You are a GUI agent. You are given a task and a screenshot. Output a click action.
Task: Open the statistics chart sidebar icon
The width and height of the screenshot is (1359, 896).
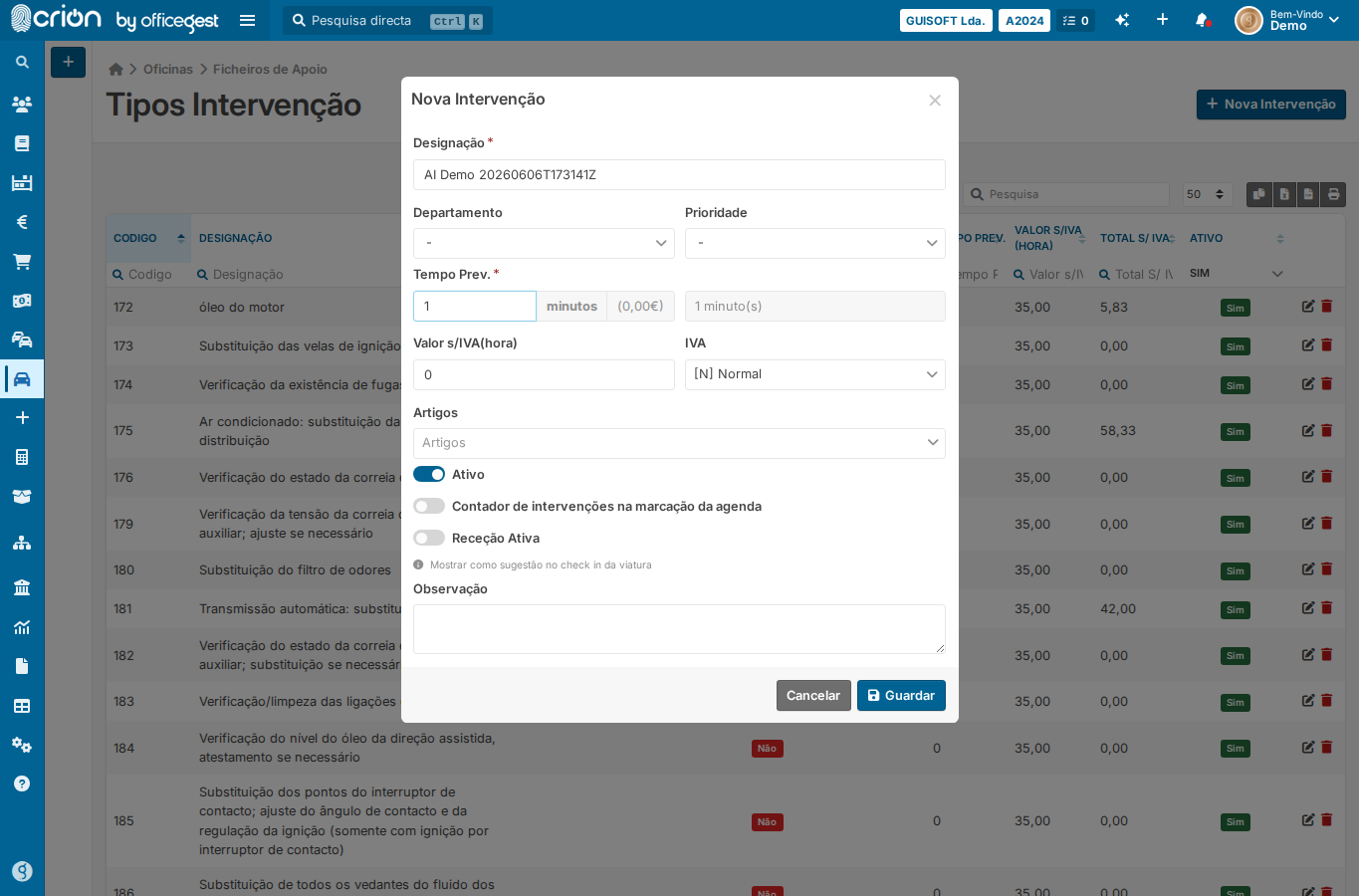click(x=22, y=627)
